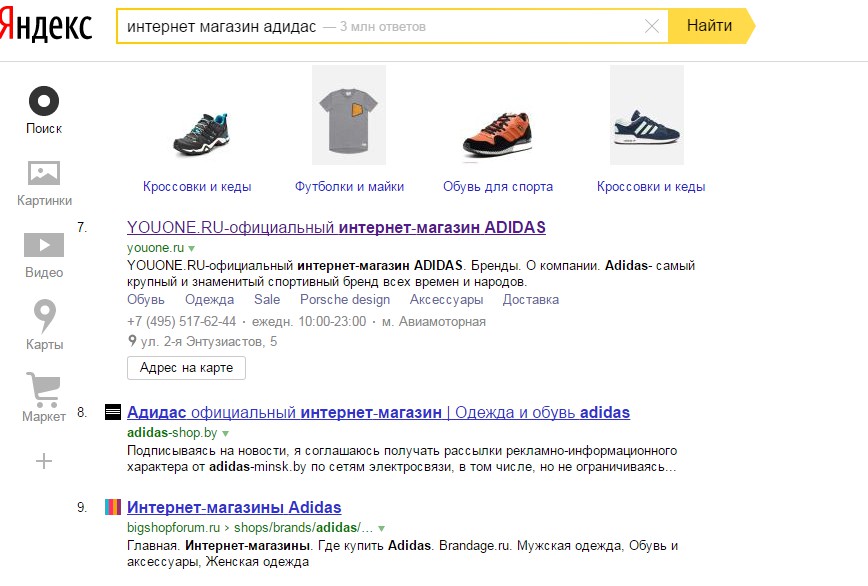Image resolution: width=868 pixels, height=586 pixels.
Task: Open the Одежда sitelink
Action: 209,299
